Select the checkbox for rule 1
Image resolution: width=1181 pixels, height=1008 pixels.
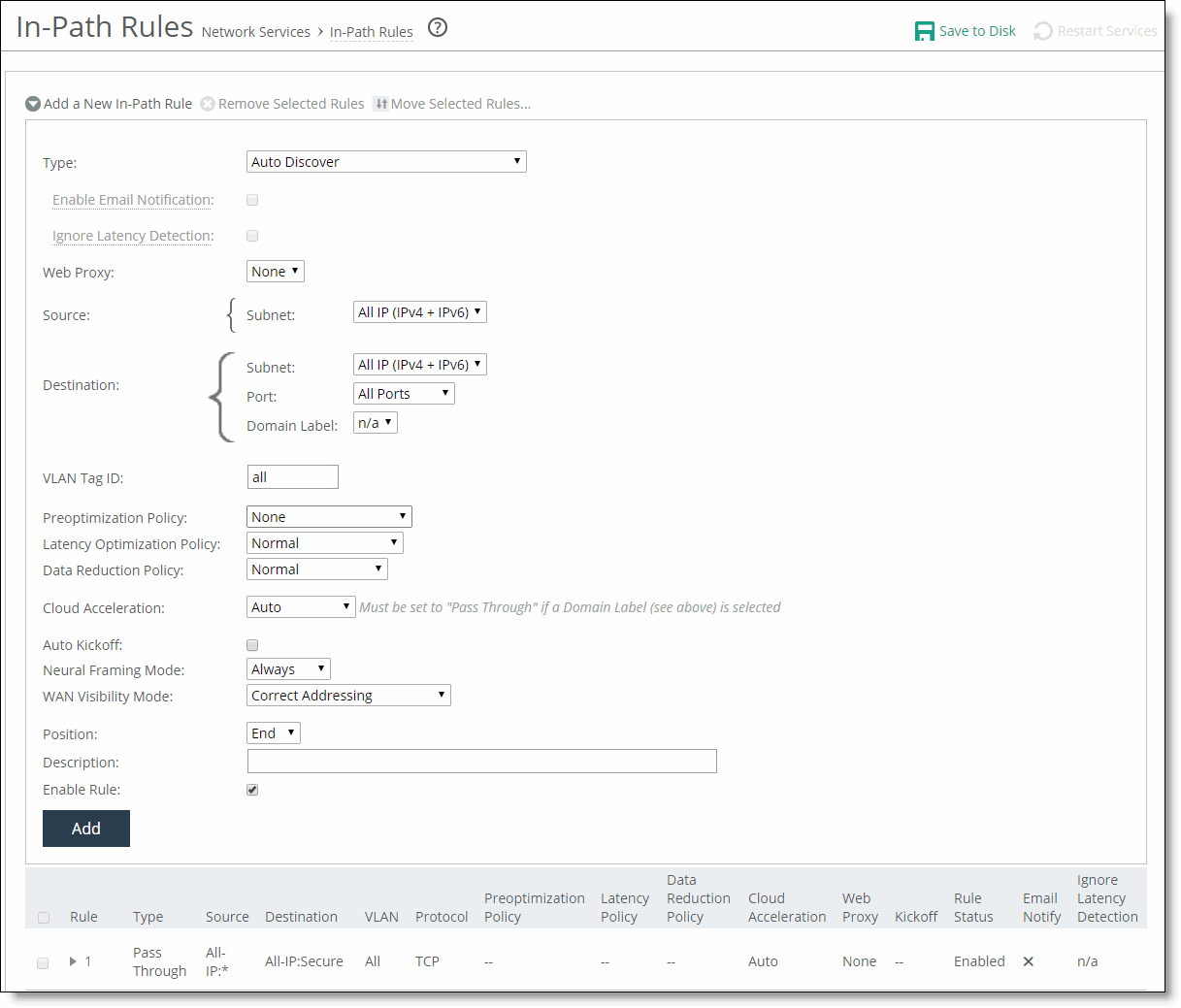(x=43, y=962)
